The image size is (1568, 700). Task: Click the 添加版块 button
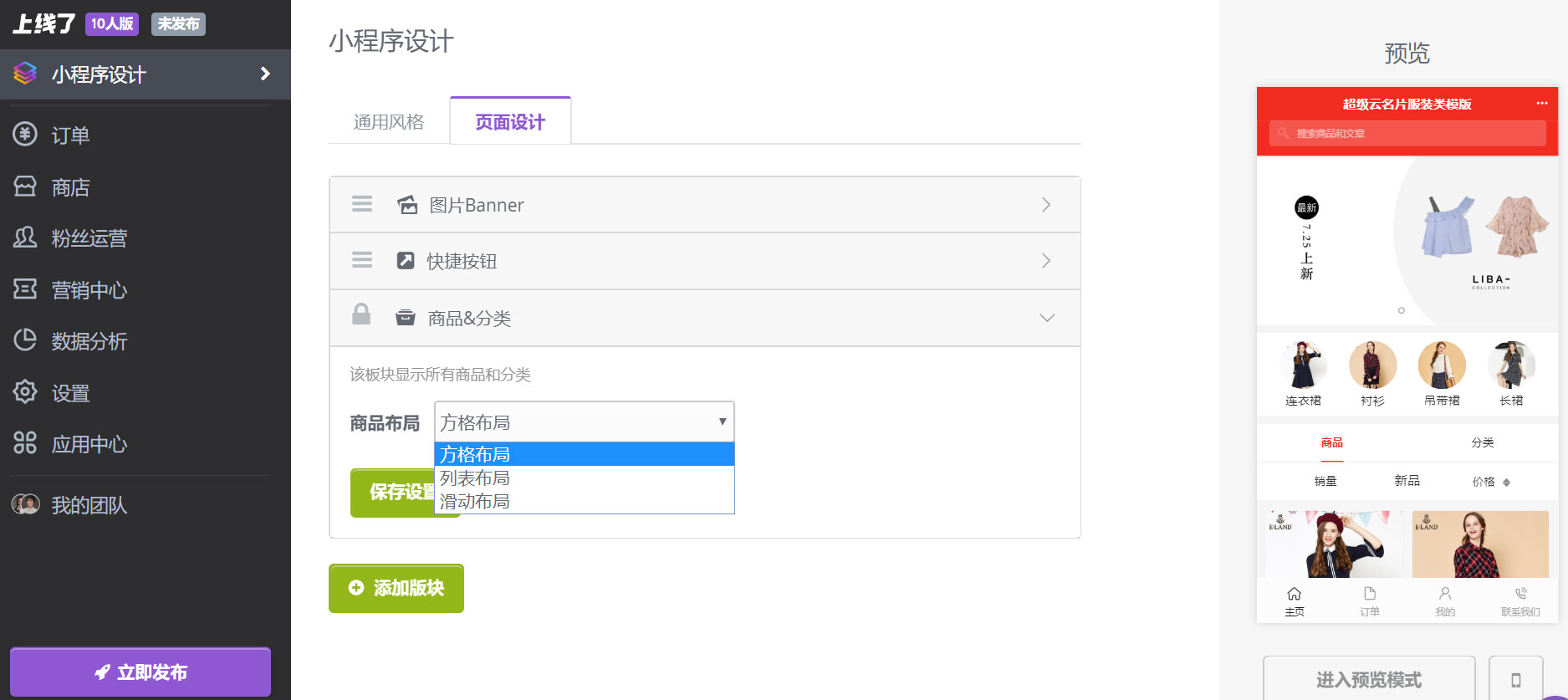(x=396, y=588)
